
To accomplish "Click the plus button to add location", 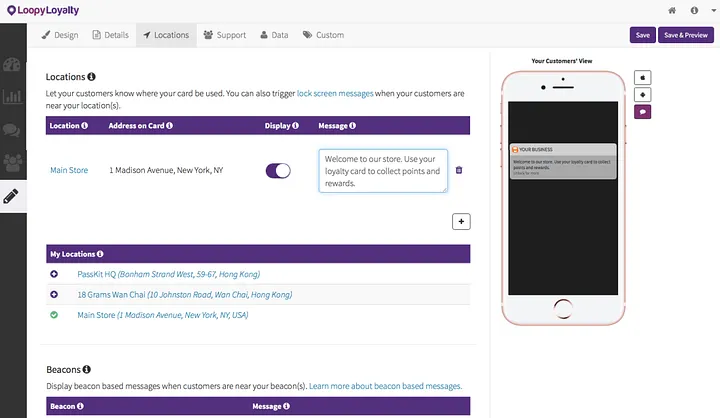I will (461, 221).
